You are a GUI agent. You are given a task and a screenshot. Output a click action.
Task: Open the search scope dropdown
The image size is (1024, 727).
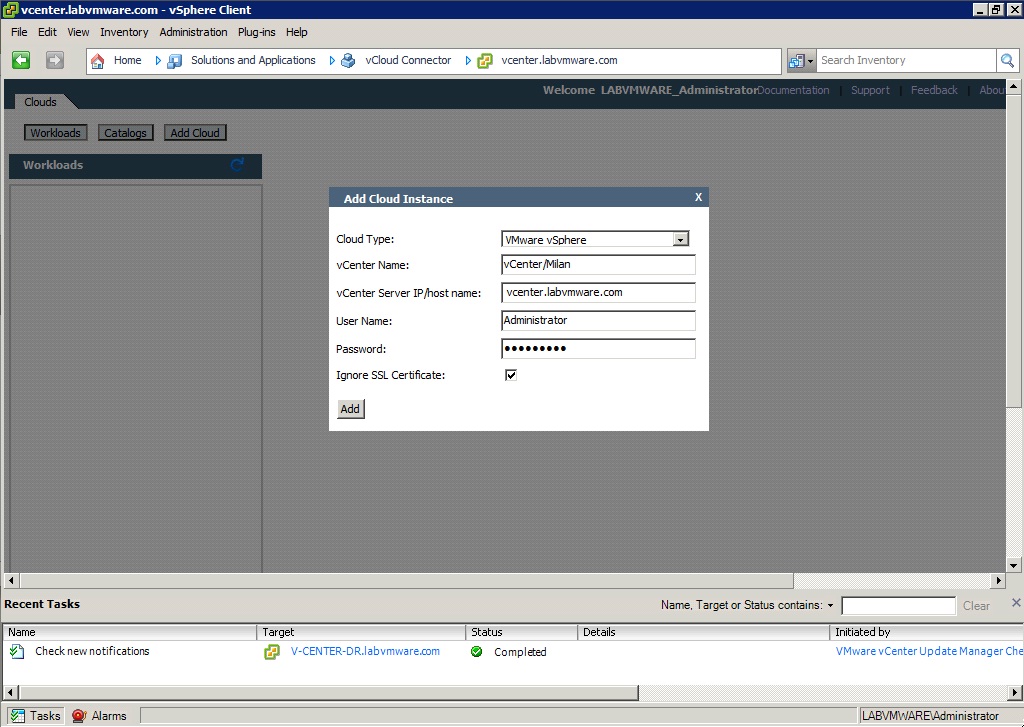810,61
